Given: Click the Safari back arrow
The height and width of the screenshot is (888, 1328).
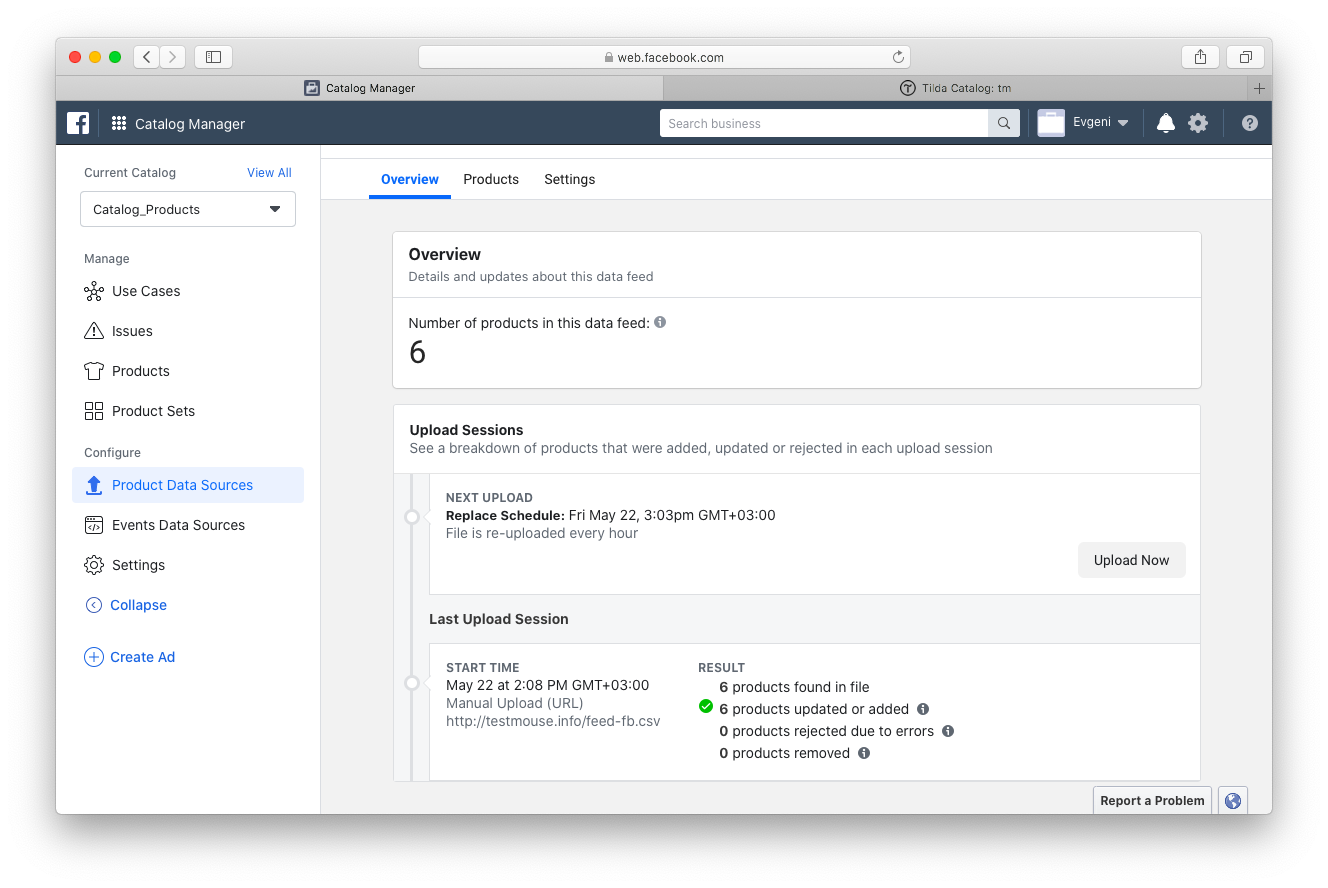Looking at the screenshot, I should 146,57.
